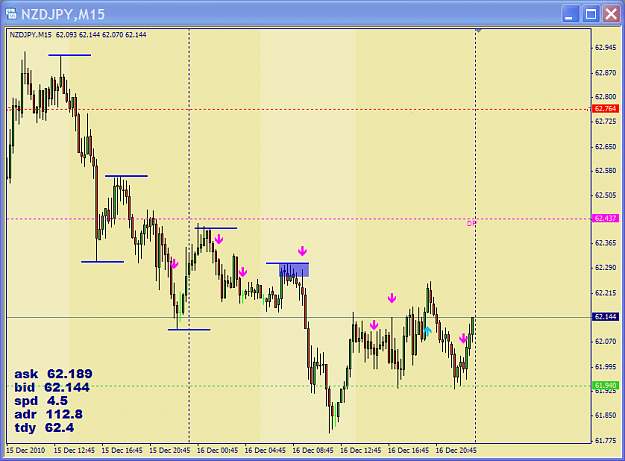Click the 62.505 price scale label
Image resolution: width=625 pixels, height=461 pixels.
click(x=605, y=195)
